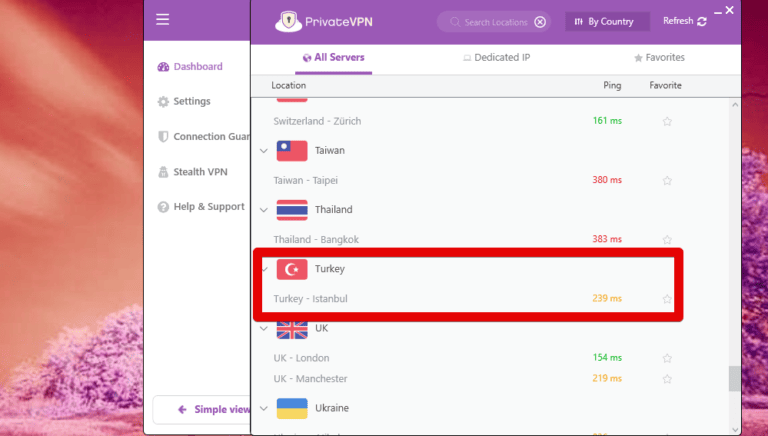
Task: Switch to Simple view
Action: (214, 409)
